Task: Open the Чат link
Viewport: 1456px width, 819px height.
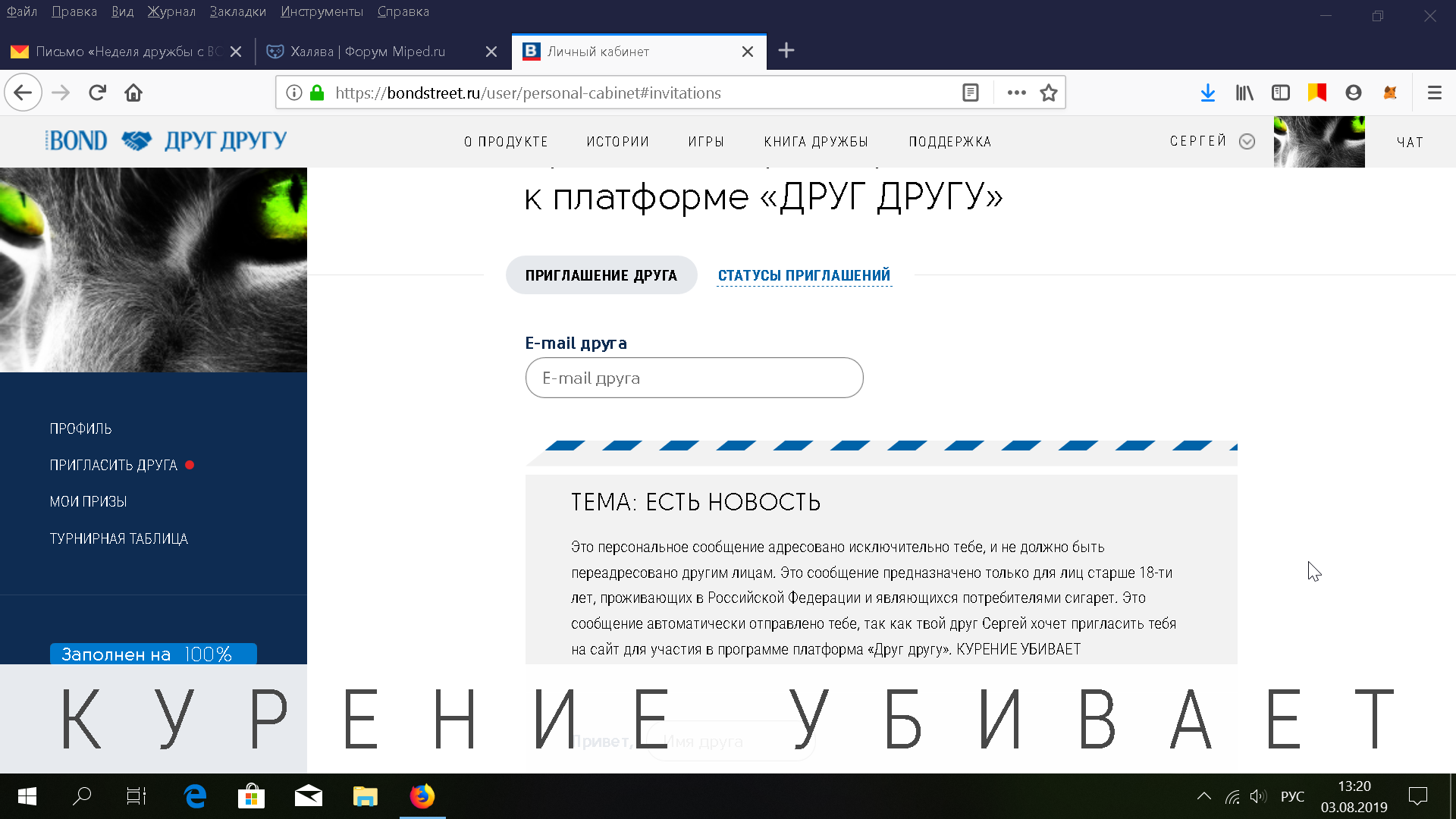Action: (x=1410, y=142)
